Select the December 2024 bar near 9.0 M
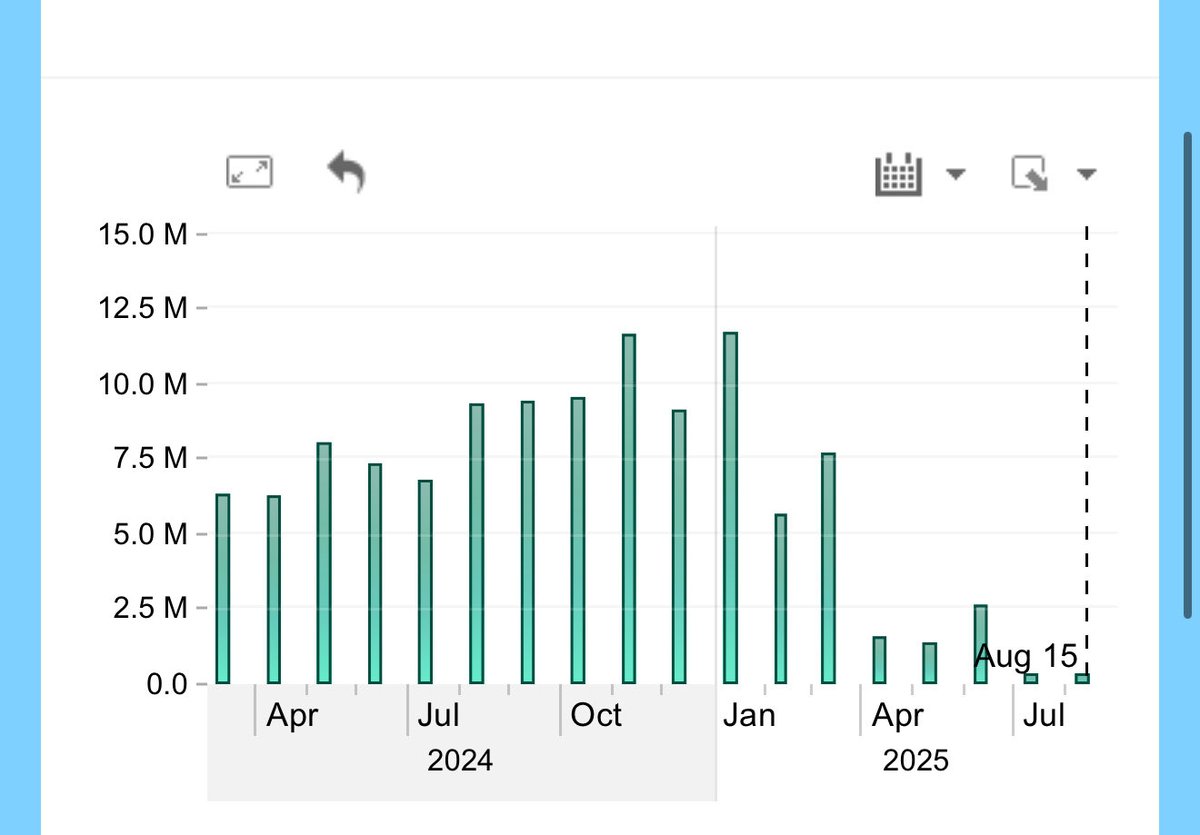This screenshot has height=835, width=1200. tap(680, 547)
